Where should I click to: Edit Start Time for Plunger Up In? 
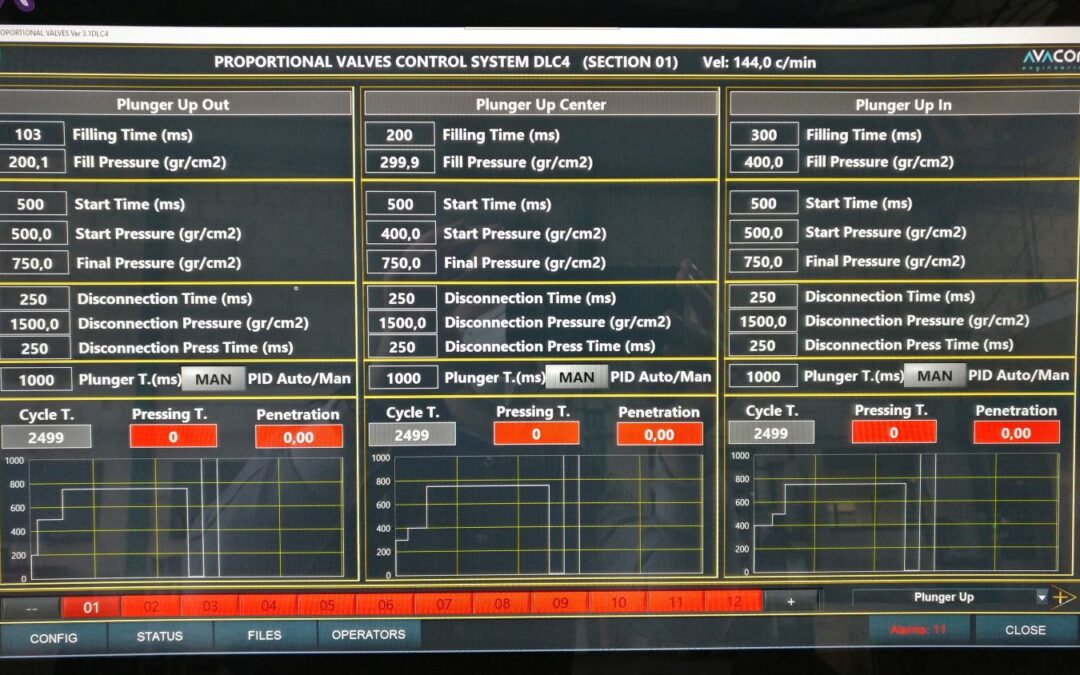763,203
